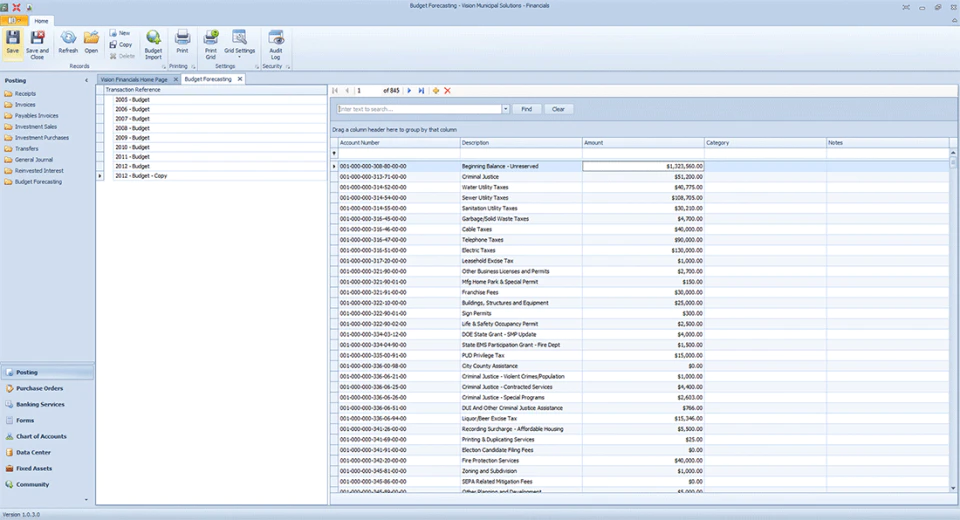Jump to the last record in the navigator

point(421,91)
